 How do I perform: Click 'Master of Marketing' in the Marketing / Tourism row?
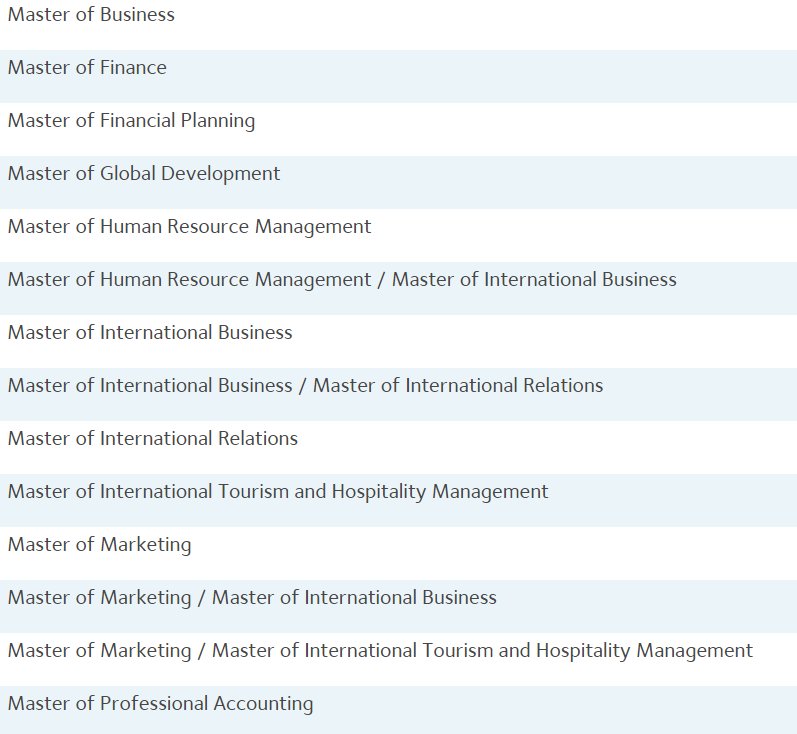(99, 651)
